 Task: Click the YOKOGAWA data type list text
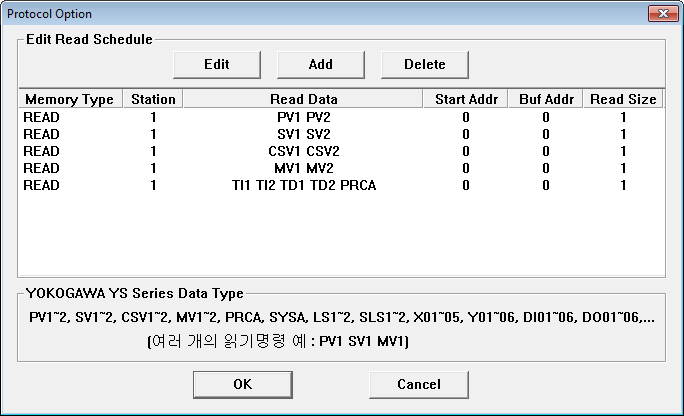(340, 317)
